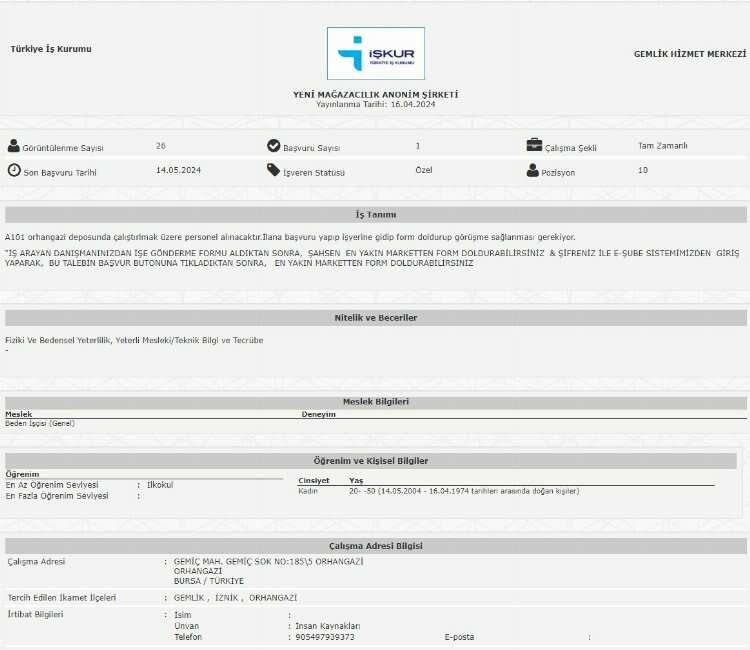Click the company name YENİ MAĞAZACILIK ANONİM ŞİRKETİ
The height and width of the screenshot is (650, 750).
click(x=375, y=94)
